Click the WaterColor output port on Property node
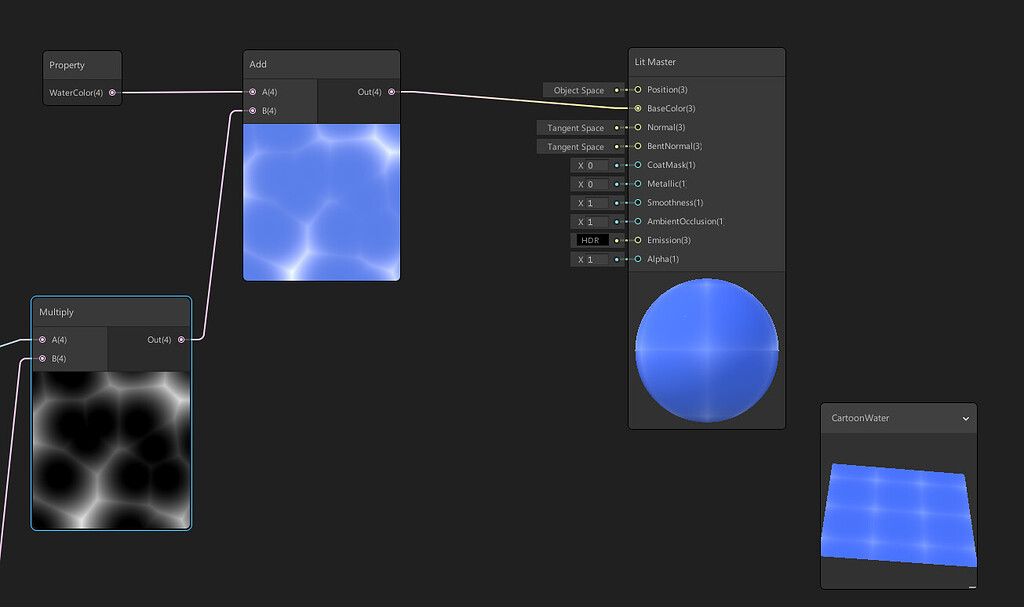1024x607 pixels. (111, 92)
